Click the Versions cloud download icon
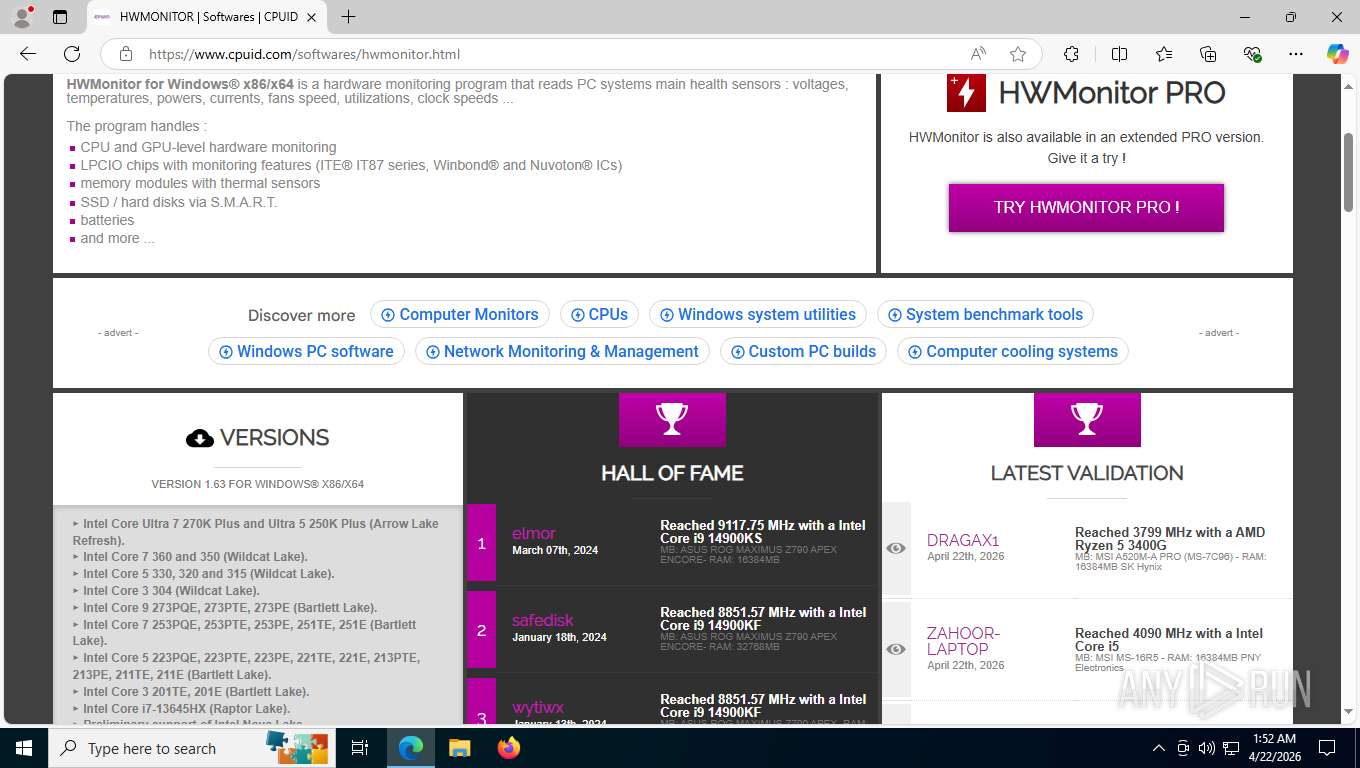The image size is (1360, 768). tap(200, 438)
